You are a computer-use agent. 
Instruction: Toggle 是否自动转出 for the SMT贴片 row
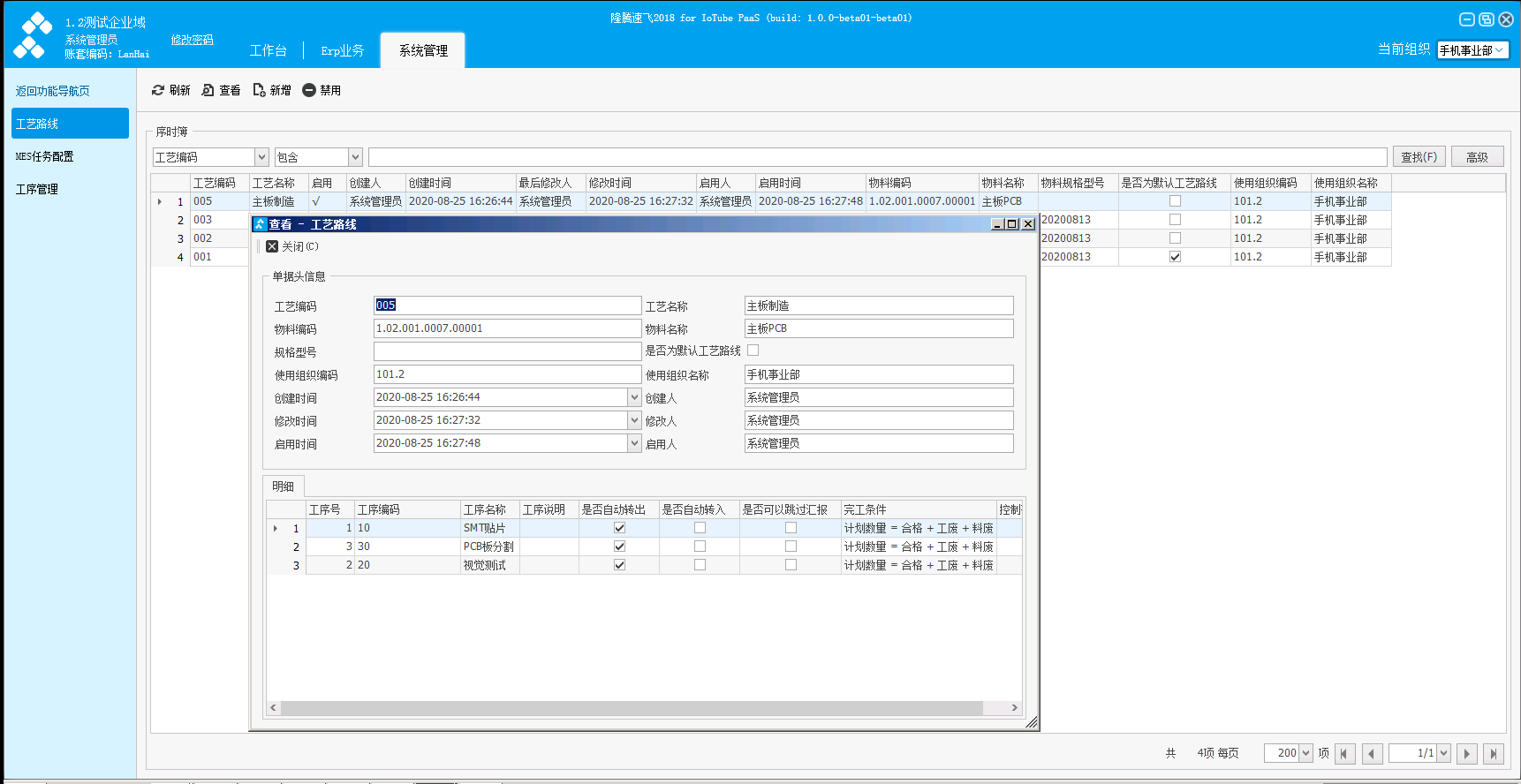620,528
